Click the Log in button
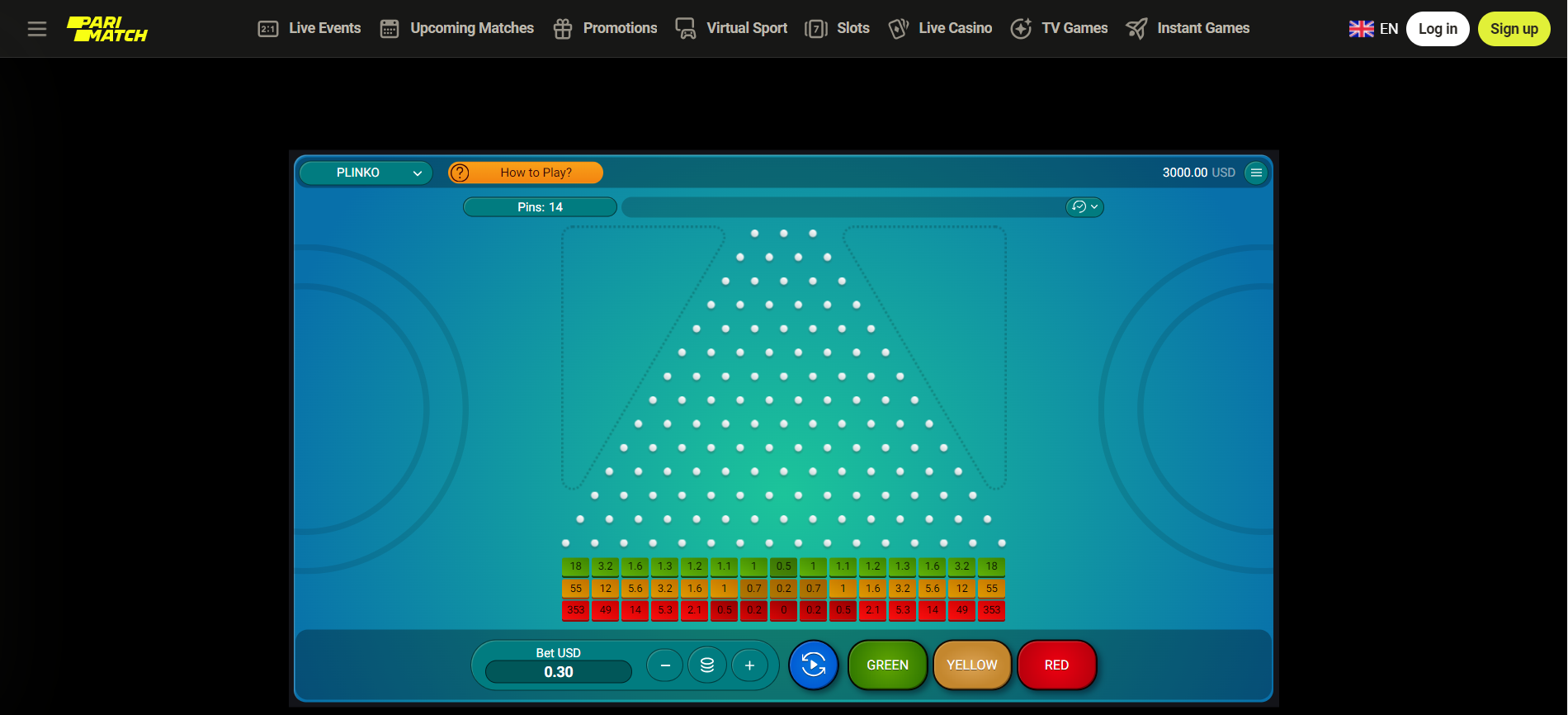This screenshot has height=715, width=1568. tap(1438, 29)
